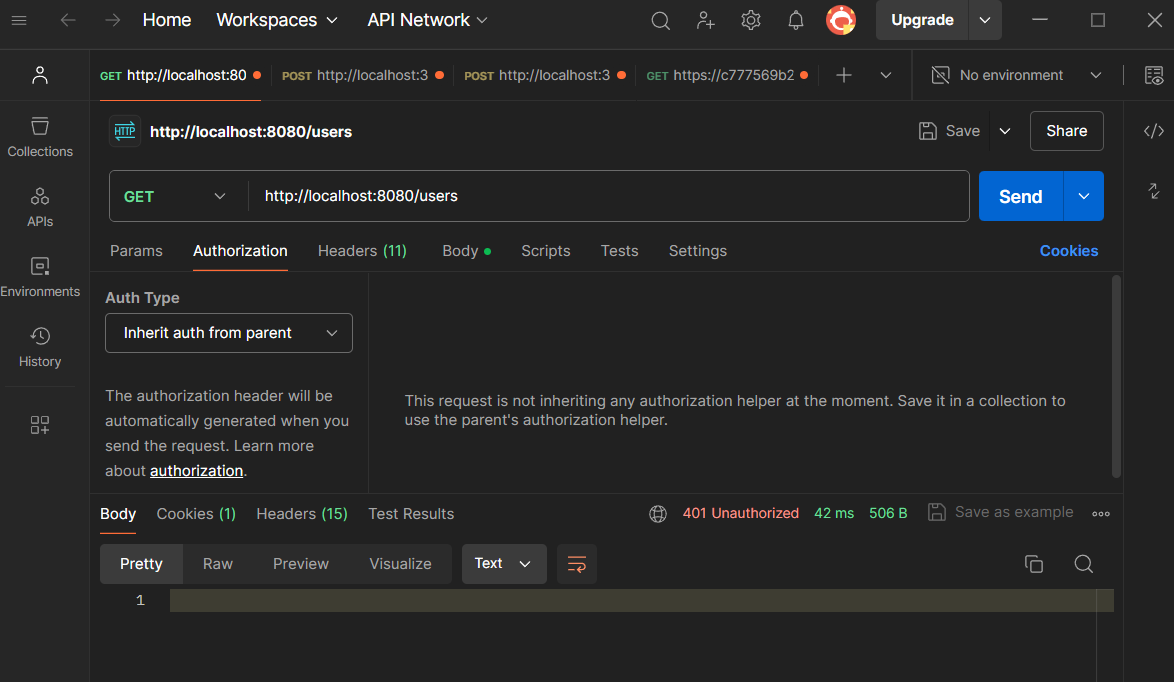The width and height of the screenshot is (1174, 682).
Task: Open the Test Results tab
Action: tap(411, 514)
